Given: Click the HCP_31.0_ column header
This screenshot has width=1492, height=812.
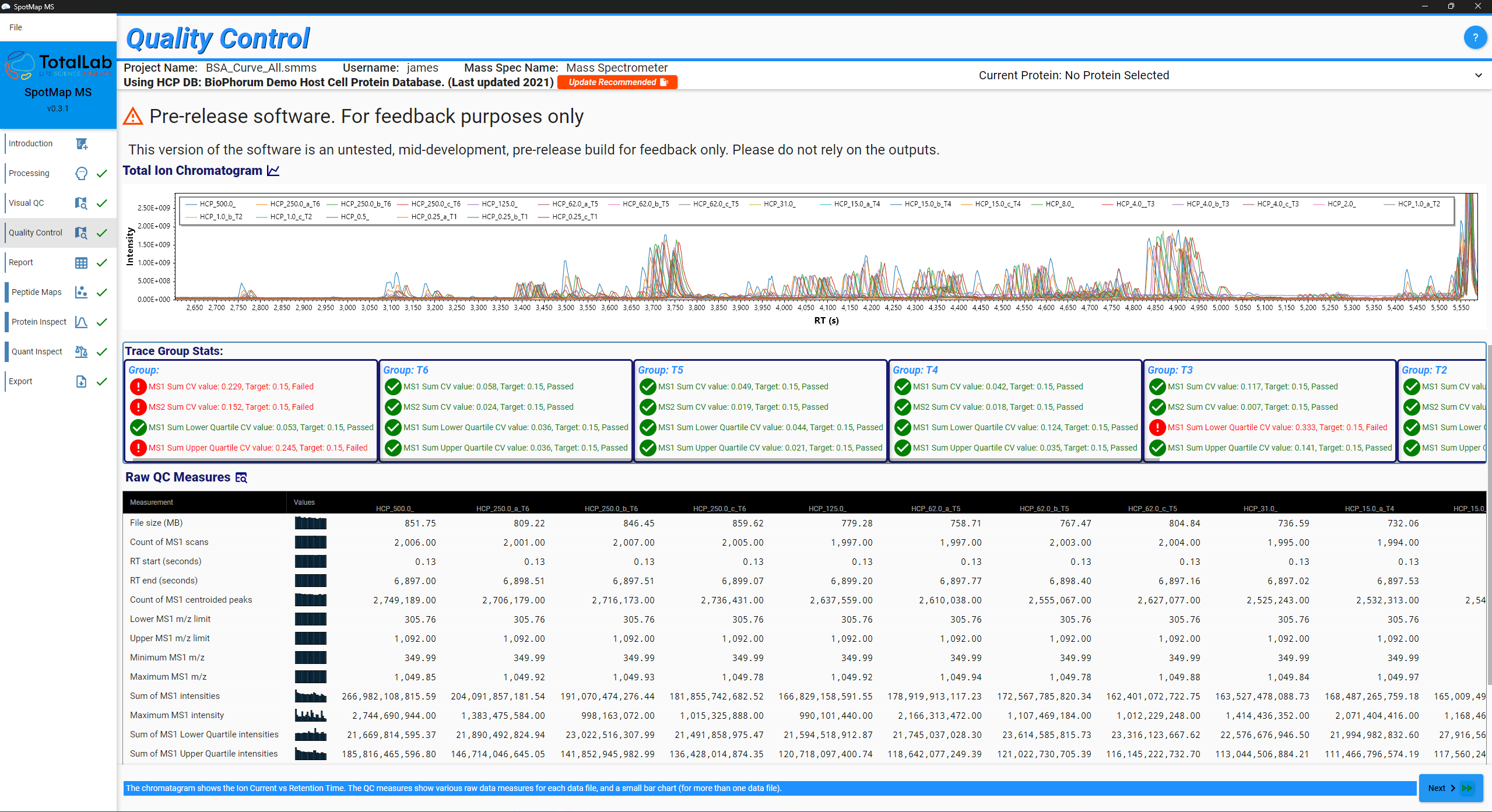Looking at the screenshot, I should coord(1261,509).
